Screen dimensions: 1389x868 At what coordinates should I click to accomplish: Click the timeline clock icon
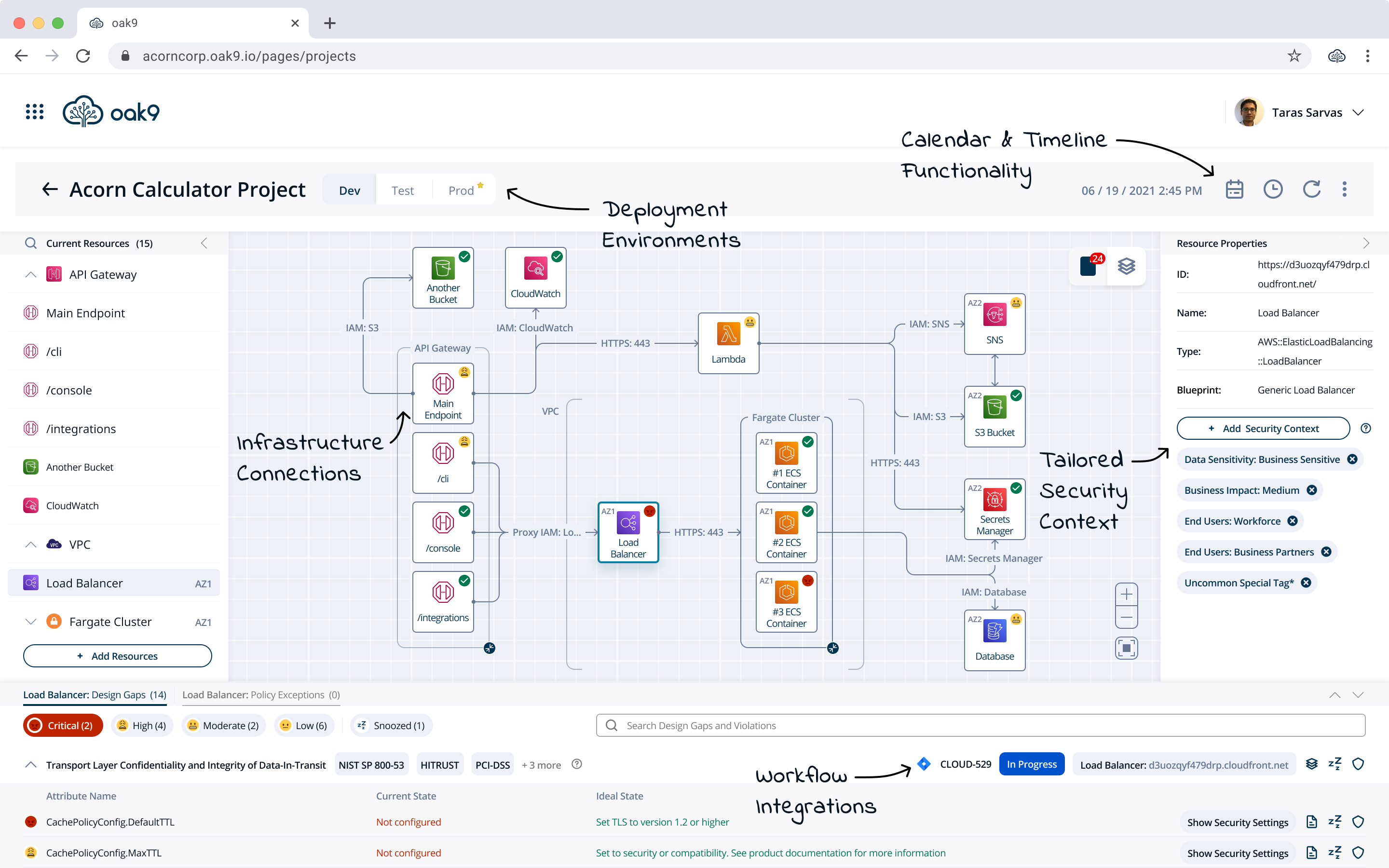click(x=1272, y=190)
